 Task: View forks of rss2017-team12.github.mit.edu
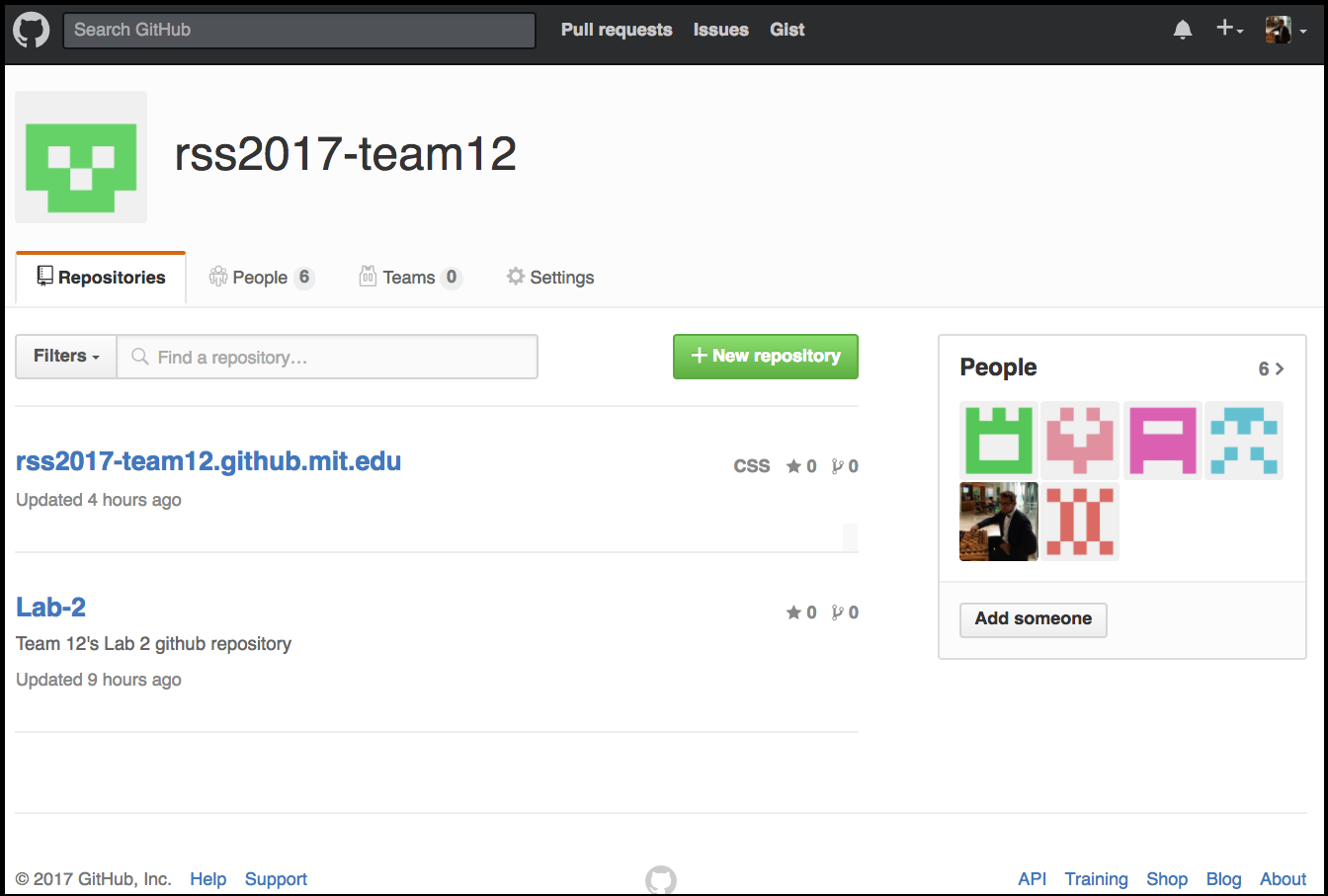845,466
